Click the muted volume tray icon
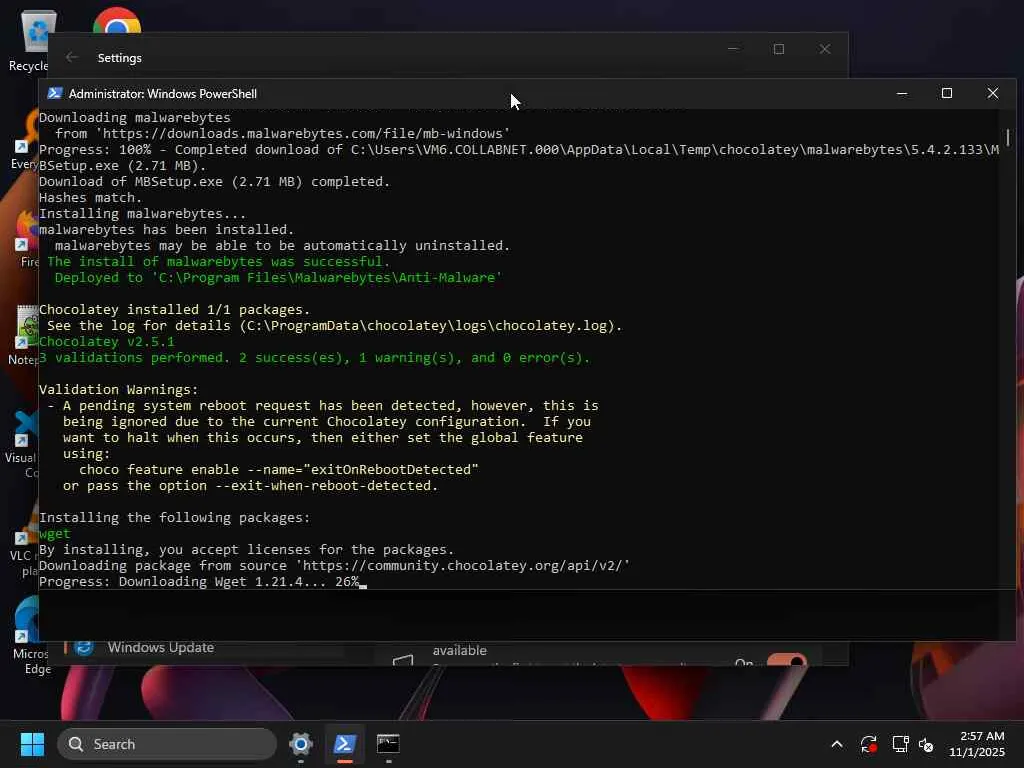 coord(926,744)
